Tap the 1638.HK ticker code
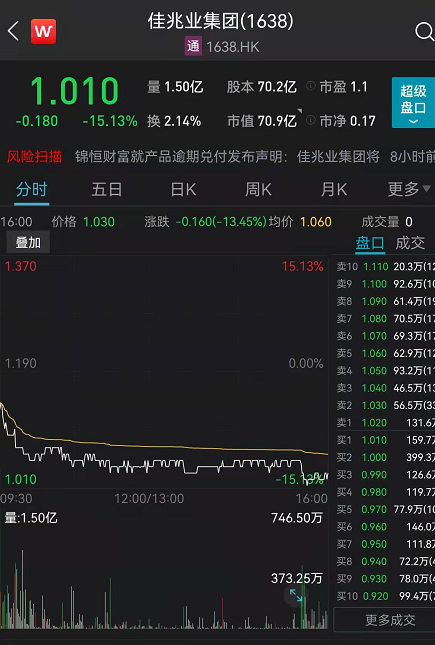The height and width of the screenshot is (645, 435). 233,47
